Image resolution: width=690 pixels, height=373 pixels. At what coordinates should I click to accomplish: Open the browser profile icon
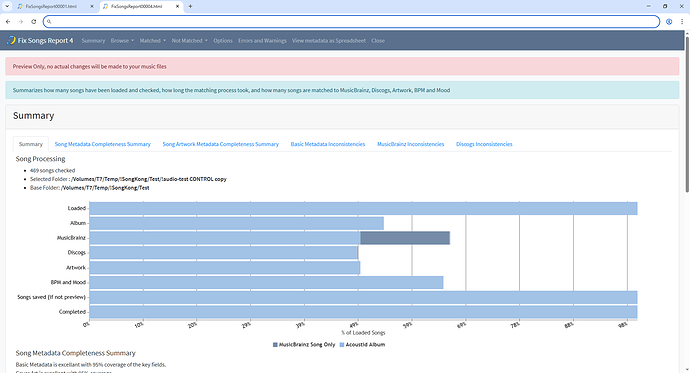coord(669,22)
